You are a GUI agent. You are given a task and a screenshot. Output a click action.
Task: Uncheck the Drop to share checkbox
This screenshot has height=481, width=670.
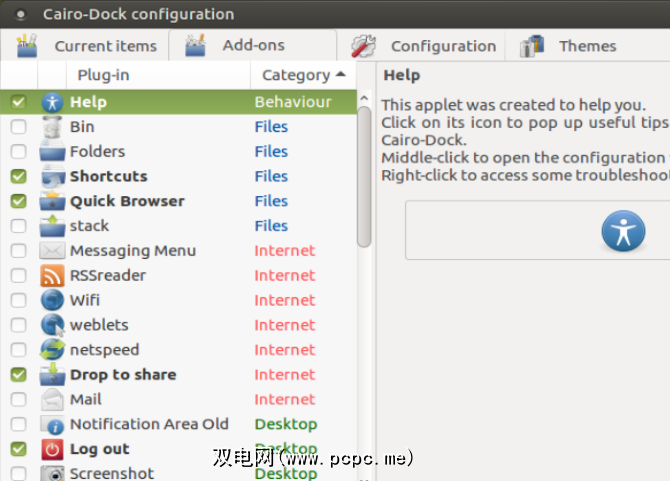point(19,375)
